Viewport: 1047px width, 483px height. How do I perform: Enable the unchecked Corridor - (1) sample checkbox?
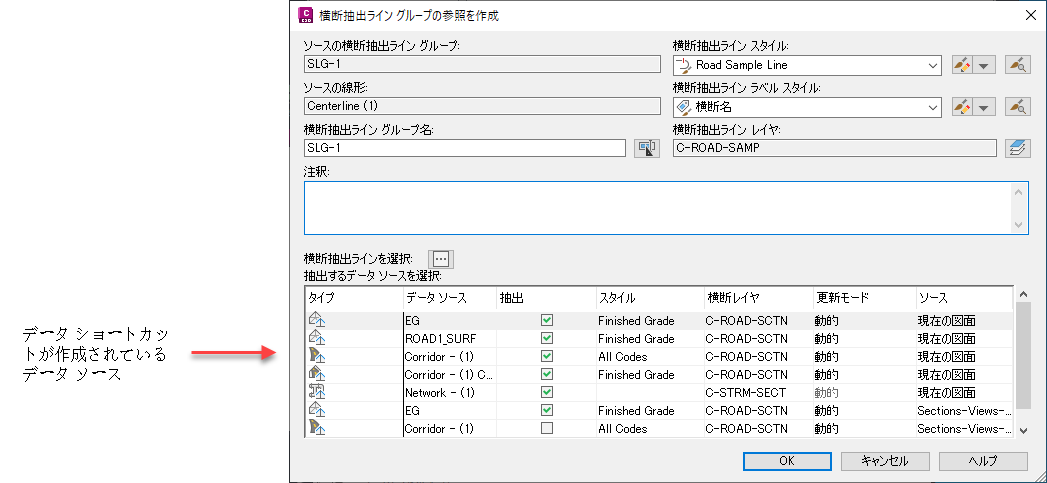pos(547,429)
